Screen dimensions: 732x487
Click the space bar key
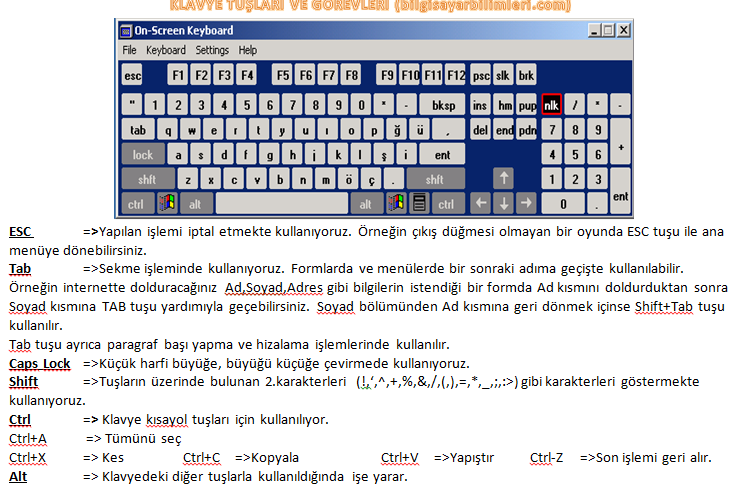tap(282, 203)
